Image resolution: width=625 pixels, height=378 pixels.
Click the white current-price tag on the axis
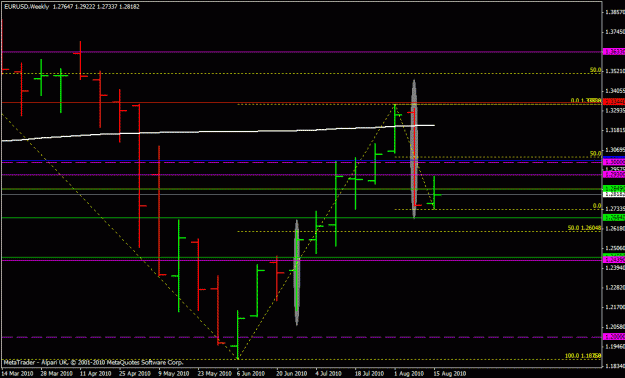pos(614,195)
